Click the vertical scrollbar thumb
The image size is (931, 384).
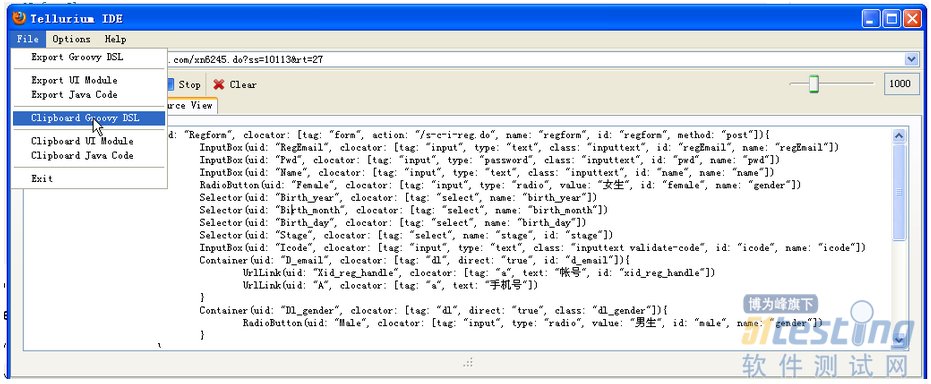tap(899, 192)
